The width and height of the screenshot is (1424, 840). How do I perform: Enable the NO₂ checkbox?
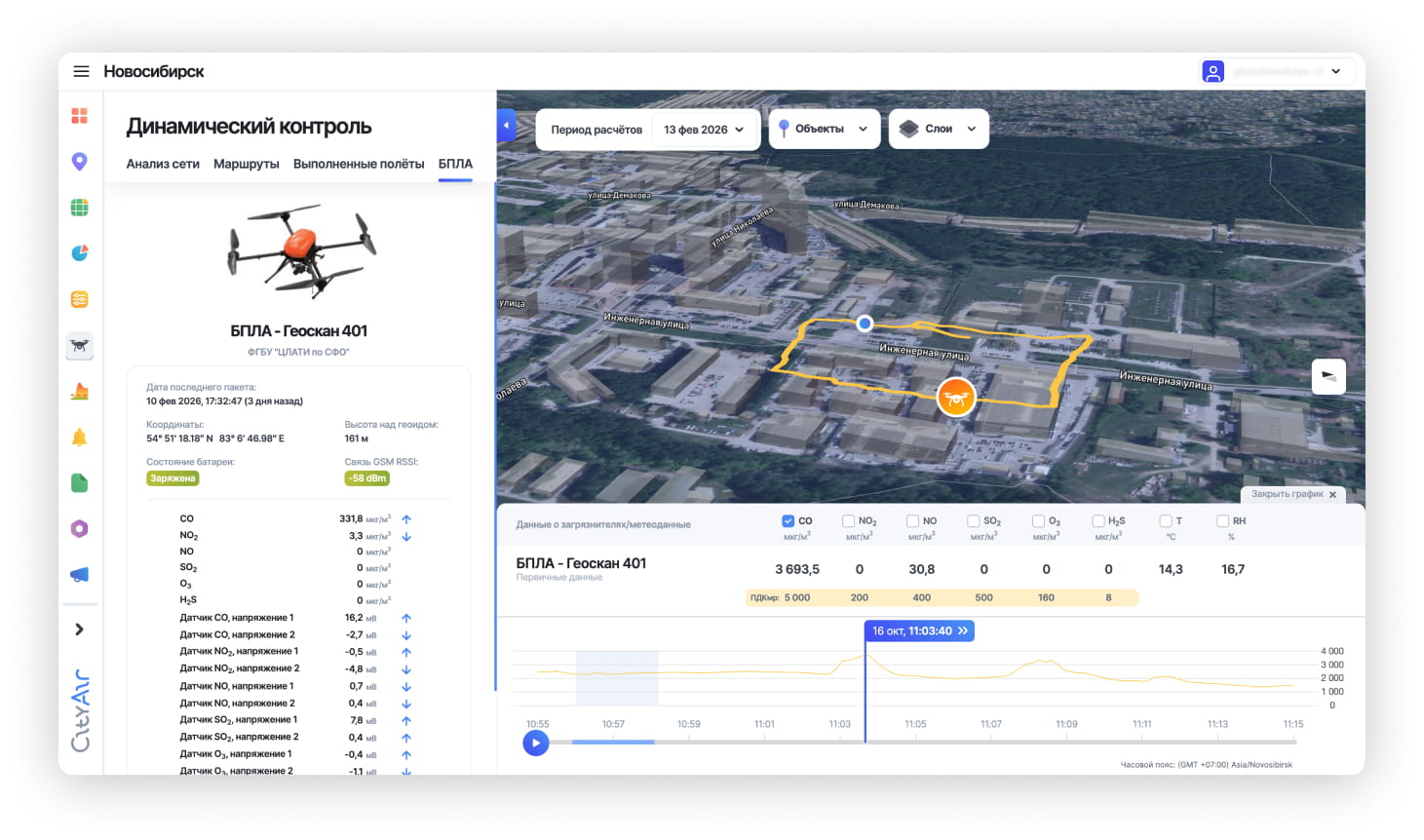(848, 521)
